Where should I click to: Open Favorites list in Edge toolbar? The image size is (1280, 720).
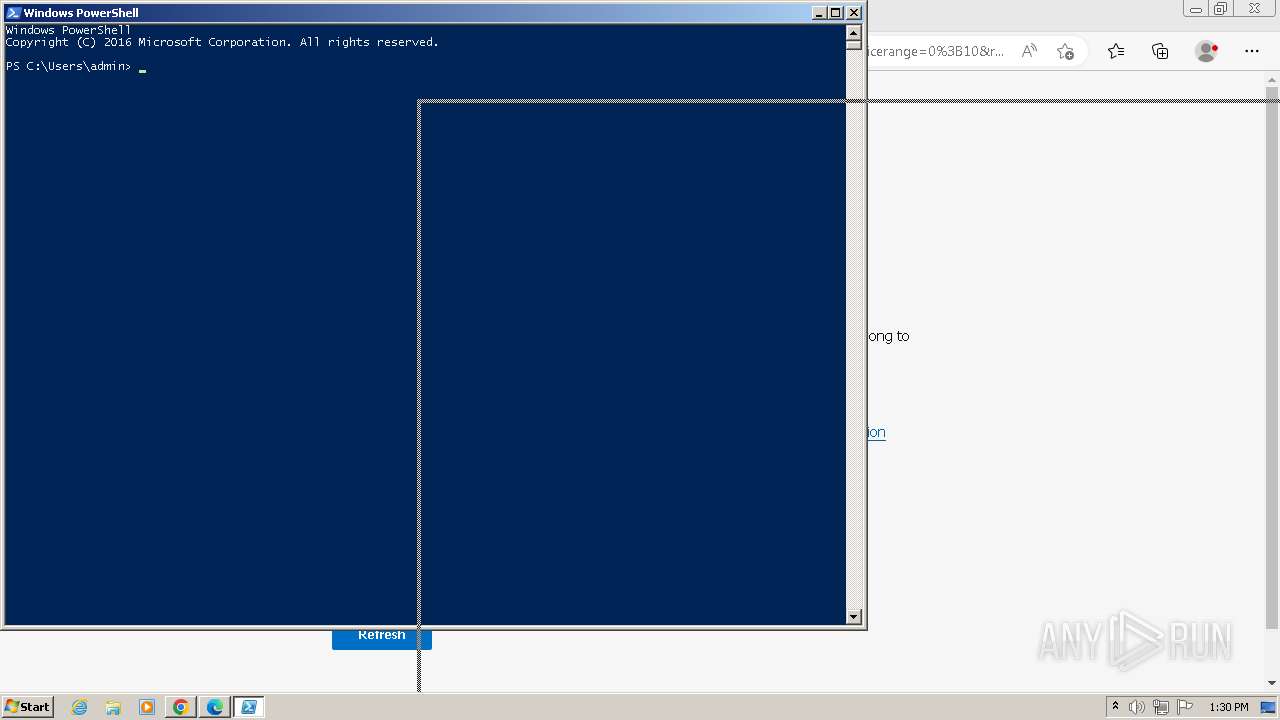[1116, 51]
